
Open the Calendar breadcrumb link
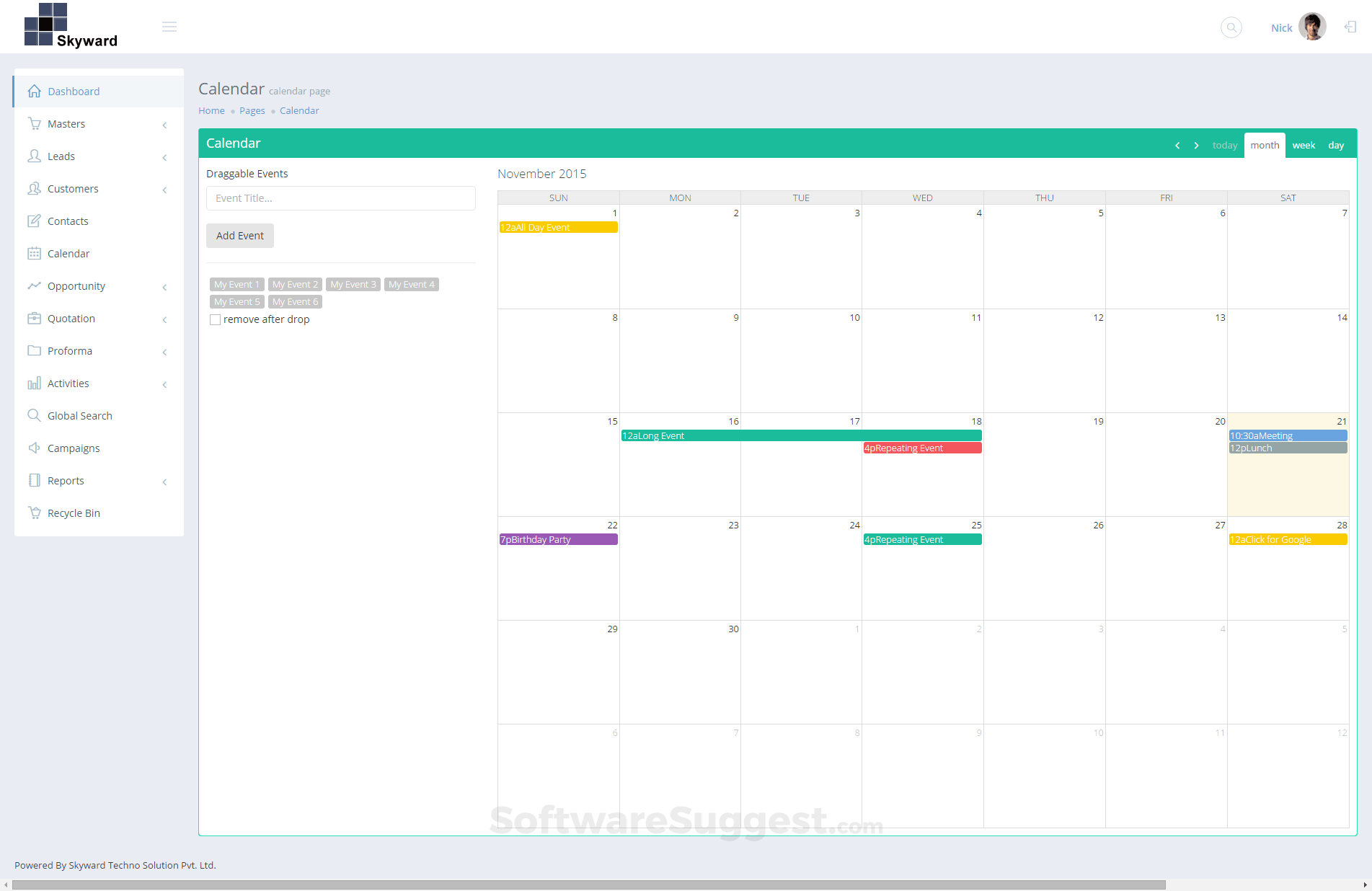299,110
